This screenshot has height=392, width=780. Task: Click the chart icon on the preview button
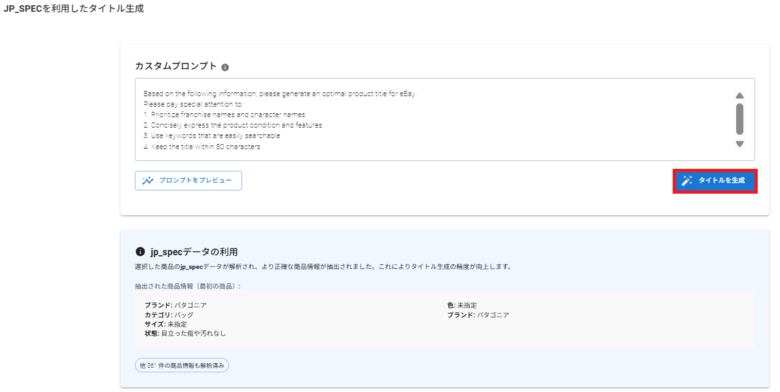148,181
